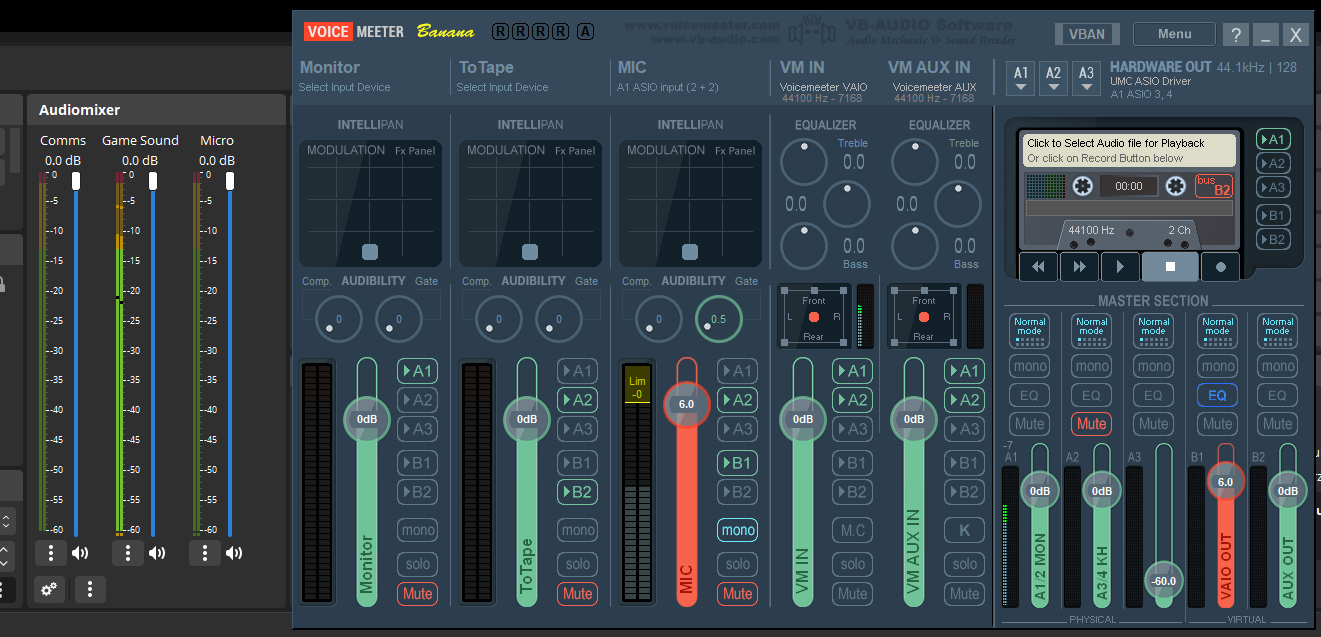Mute the Comms speaker icon in Audiomixer

pyautogui.click(x=80, y=553)
